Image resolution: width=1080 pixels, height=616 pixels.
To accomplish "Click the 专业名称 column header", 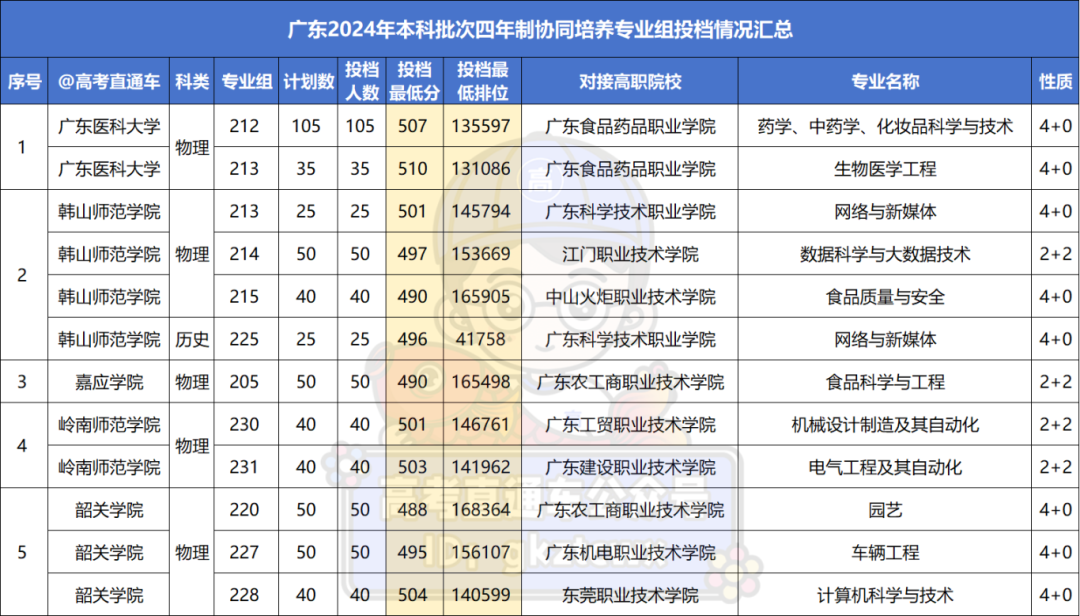I will coord(884,81).
